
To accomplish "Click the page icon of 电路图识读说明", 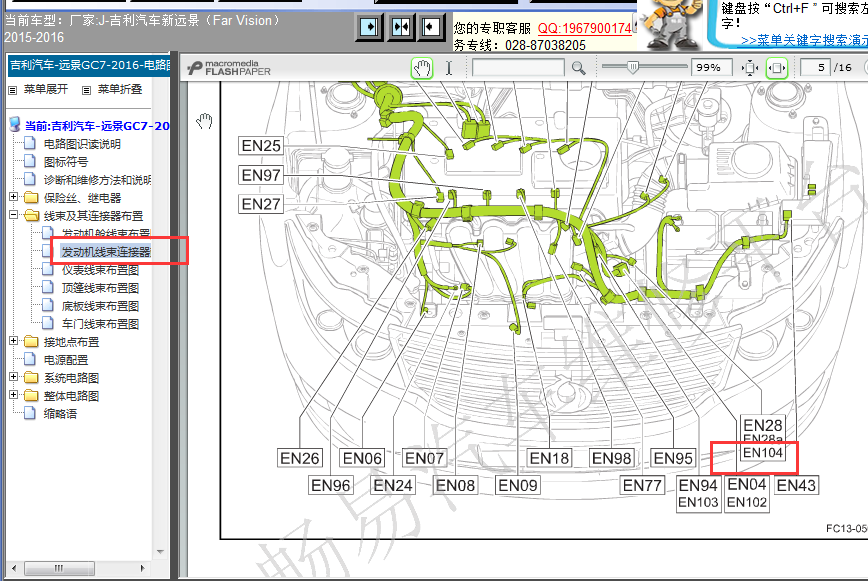I will [30, 143].
